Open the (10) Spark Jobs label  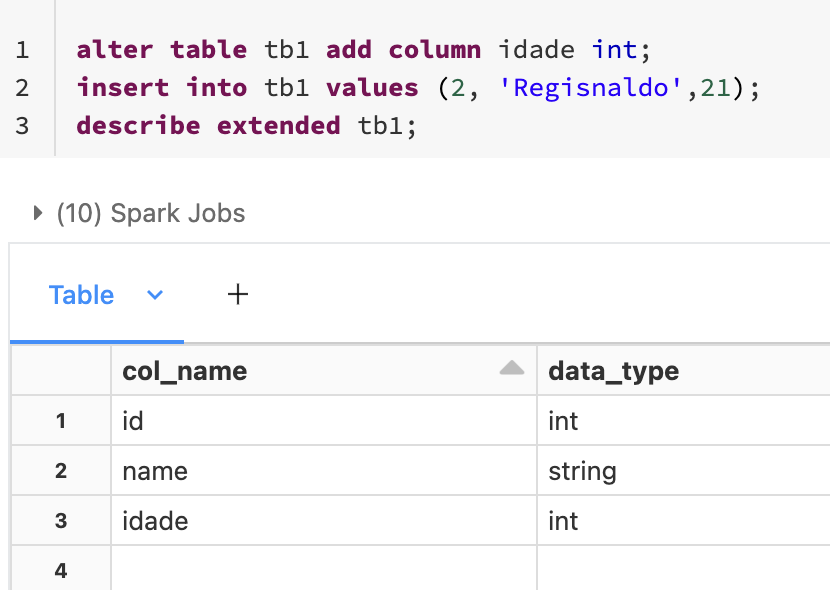(151, 213)
